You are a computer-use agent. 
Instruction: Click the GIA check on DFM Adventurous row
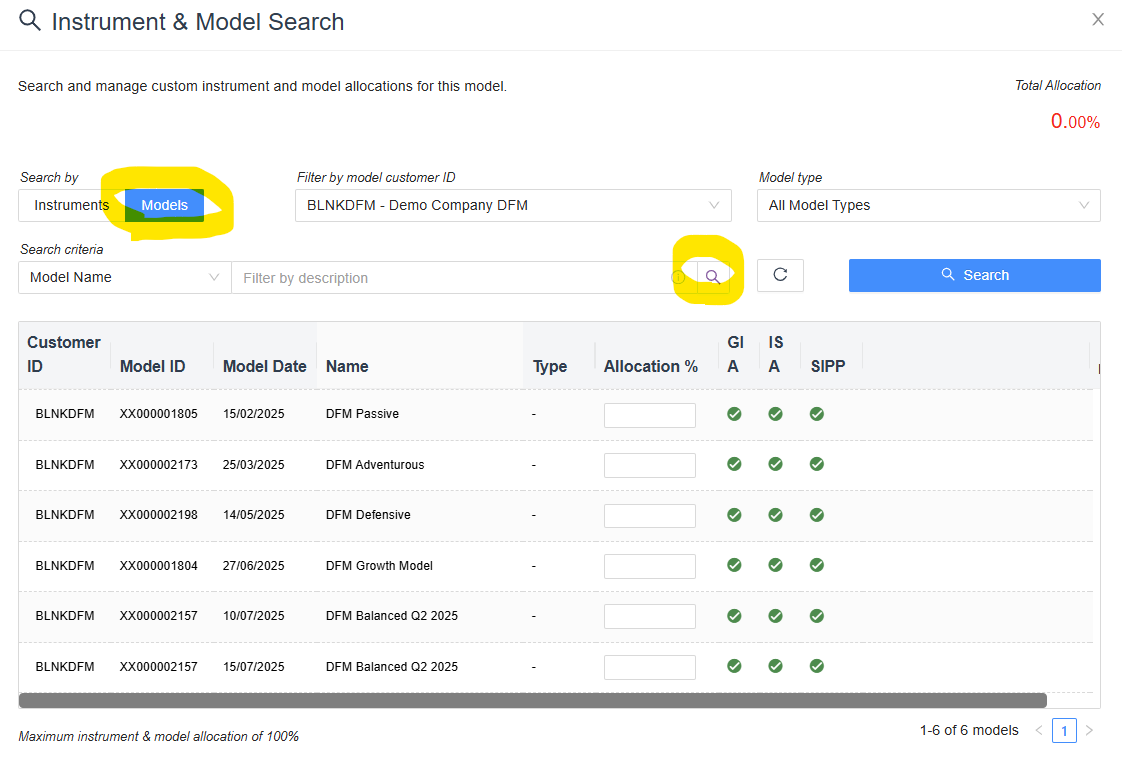(735, 464)
